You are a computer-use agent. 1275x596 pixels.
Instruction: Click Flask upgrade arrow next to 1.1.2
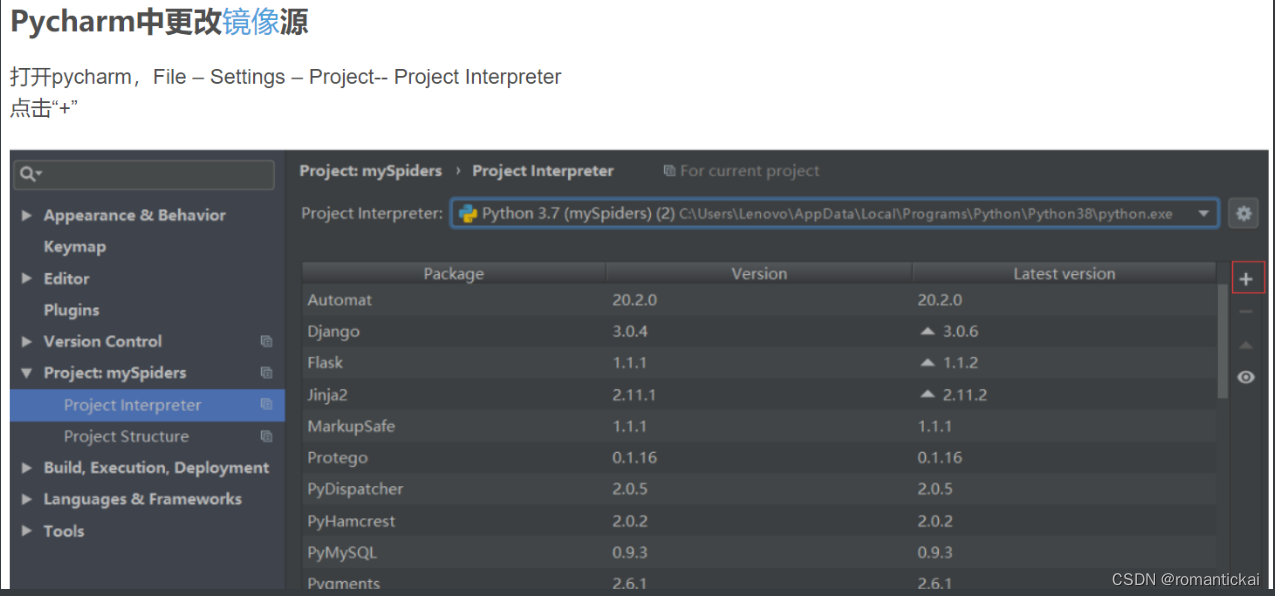point(927,362)
